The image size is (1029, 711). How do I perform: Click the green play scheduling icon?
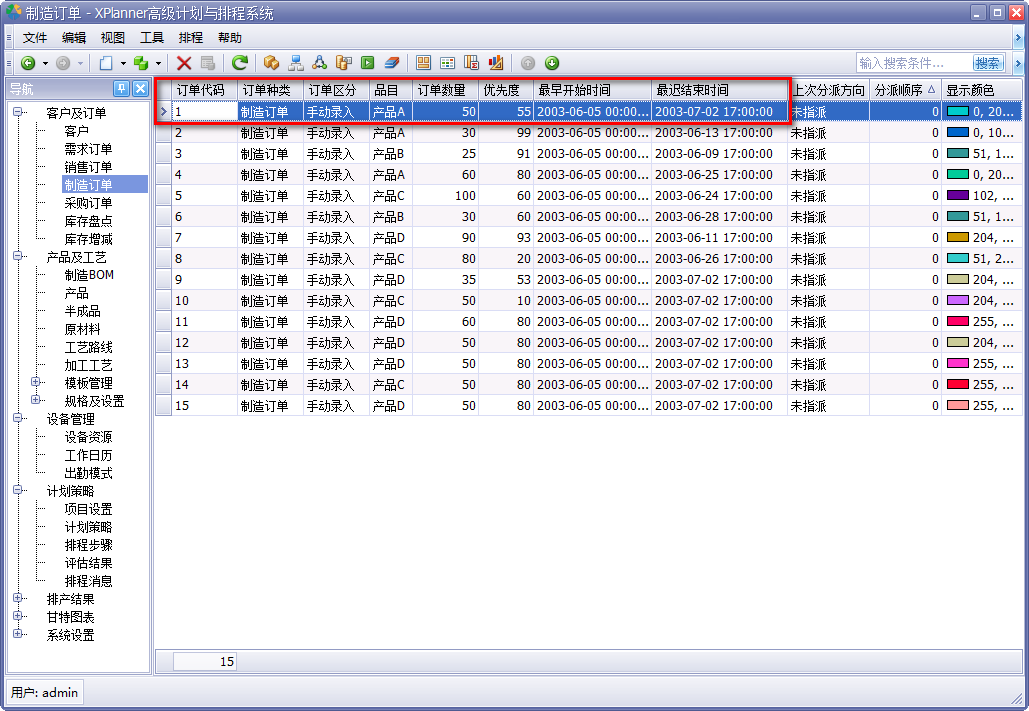pyautogui.click(x=368, y=63)
